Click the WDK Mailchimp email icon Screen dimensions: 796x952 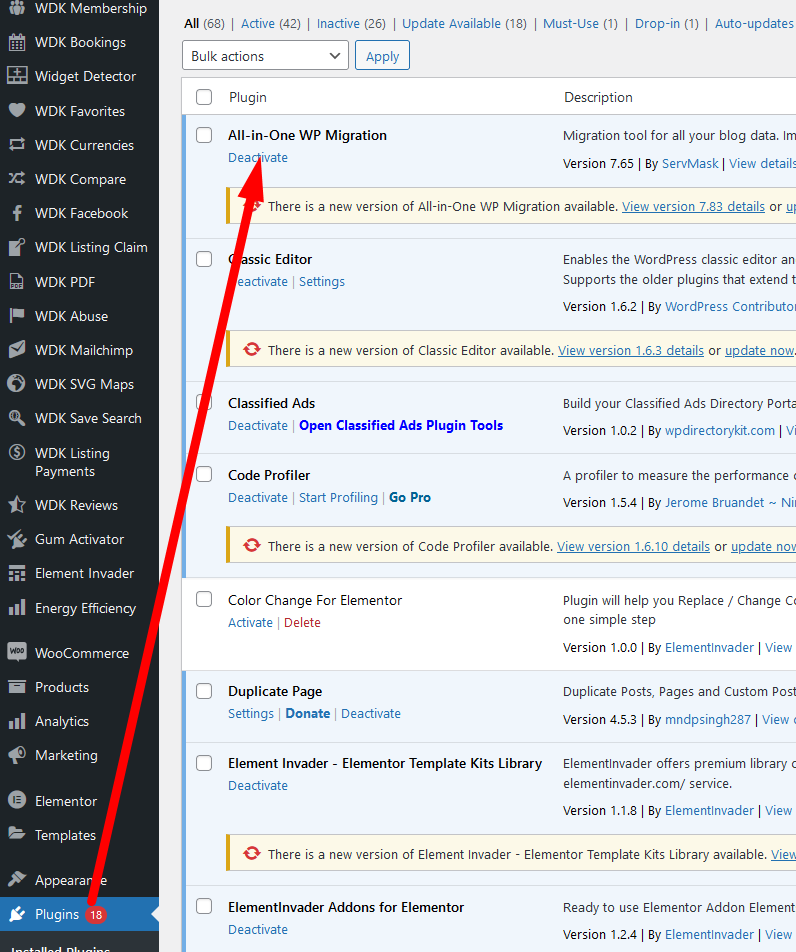(x=17, y=350)
